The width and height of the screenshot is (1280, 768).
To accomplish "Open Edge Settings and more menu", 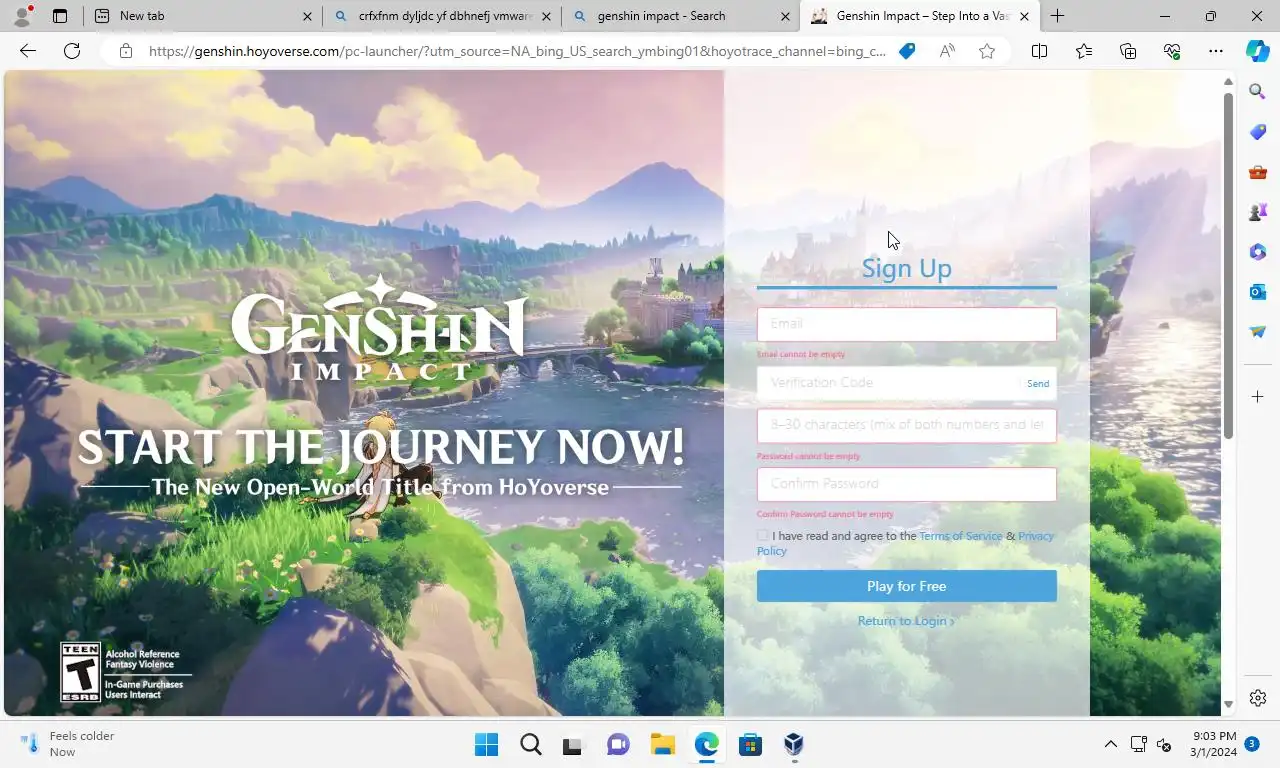I will point(1216,51).
